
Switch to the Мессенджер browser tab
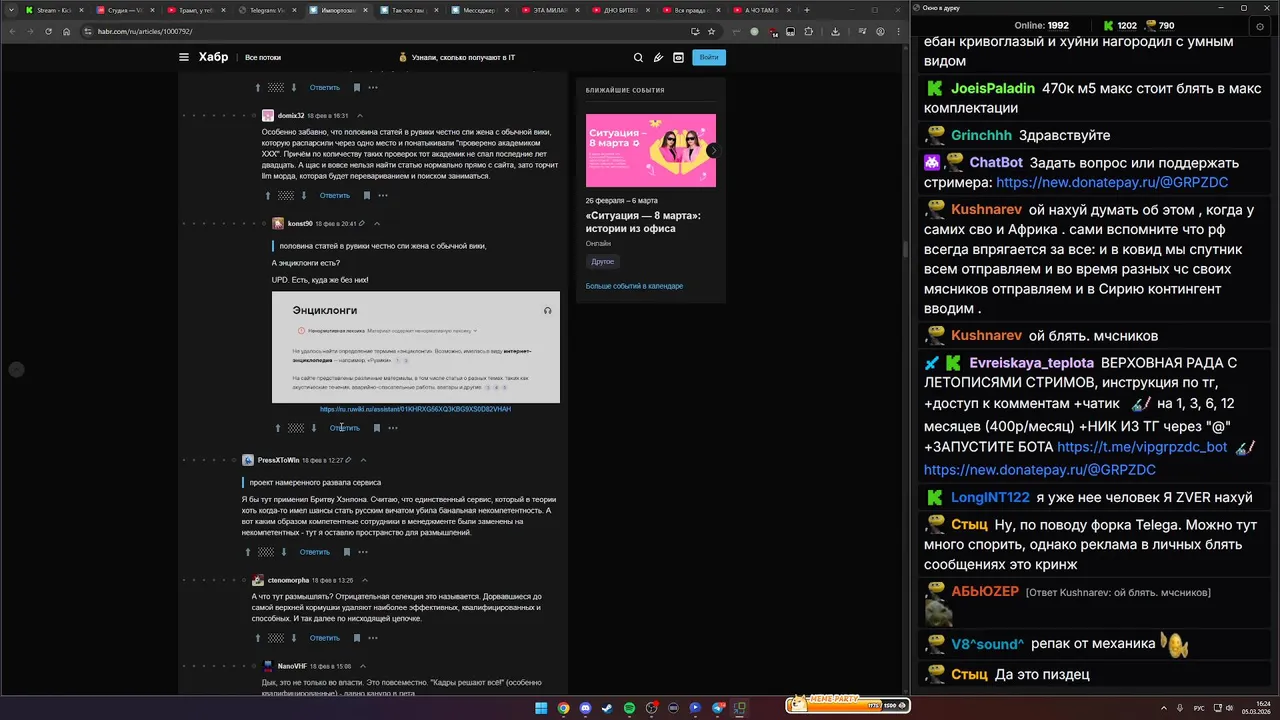tap(478, 10)
